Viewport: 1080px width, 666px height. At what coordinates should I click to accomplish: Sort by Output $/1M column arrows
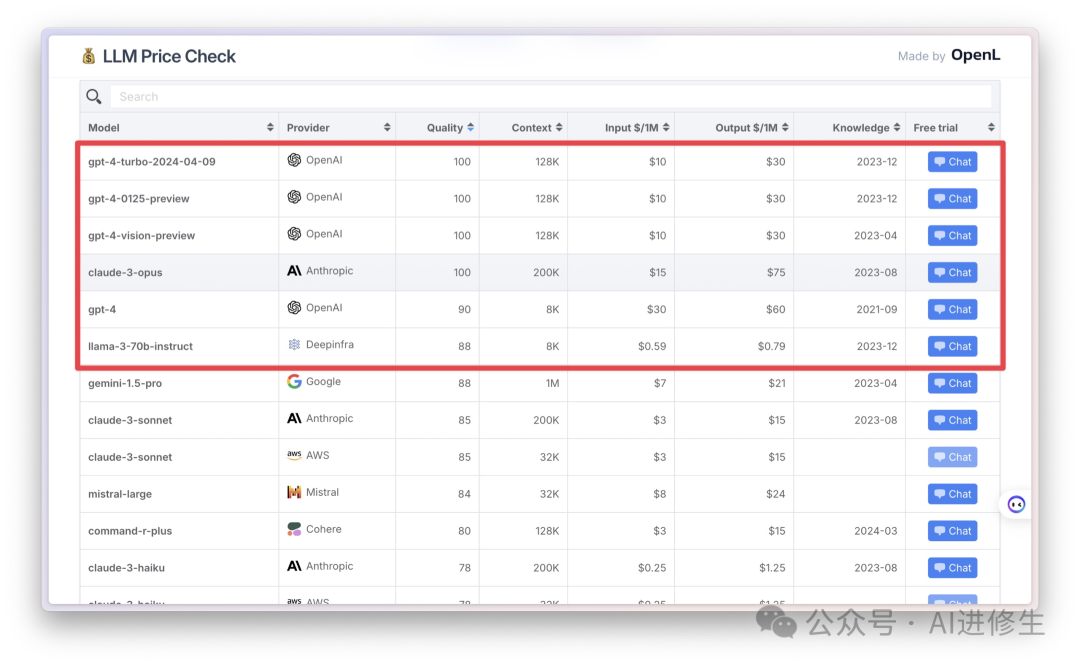pyautogui.click(x=785, y=127)
